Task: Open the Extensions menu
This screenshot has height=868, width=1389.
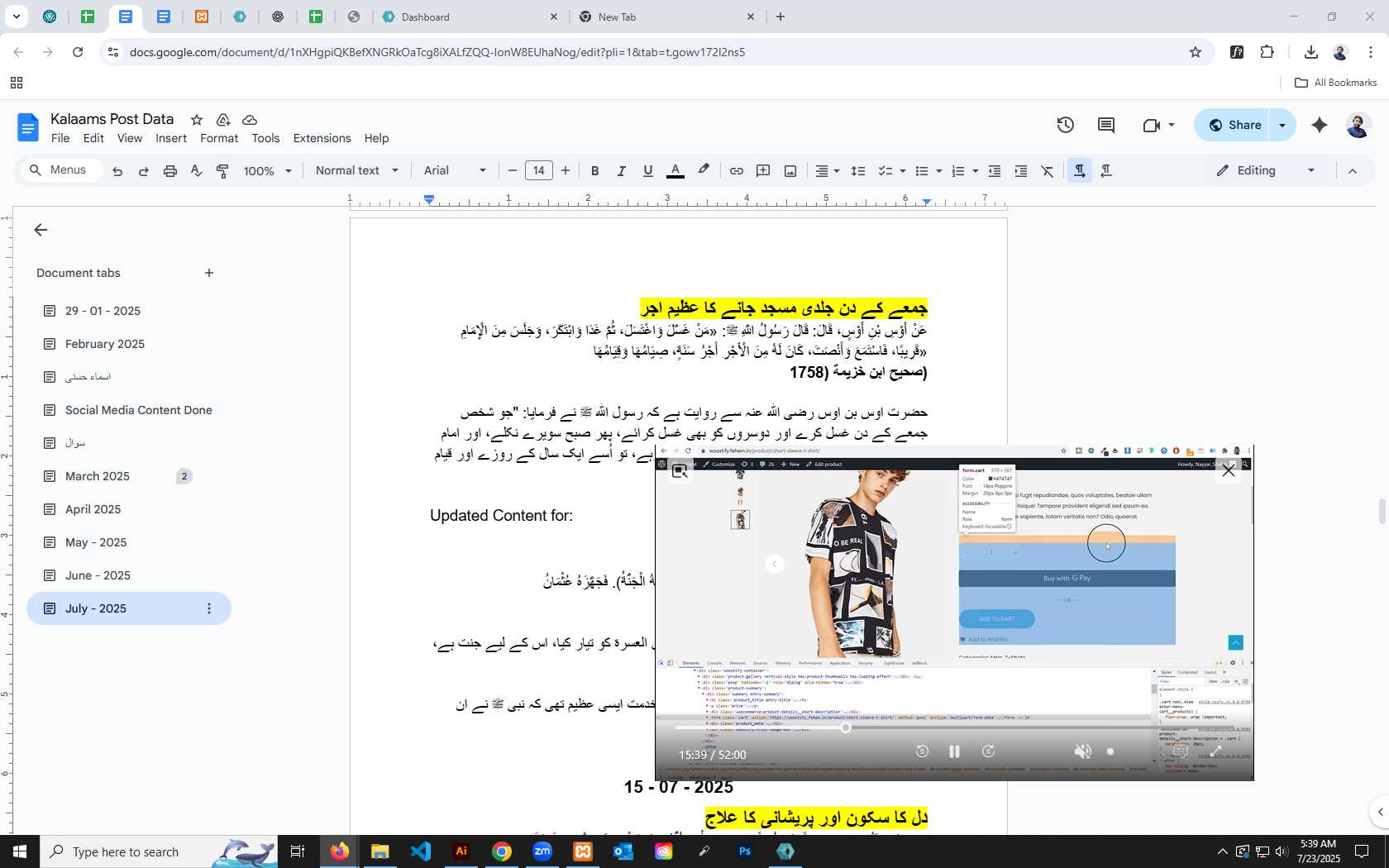Action: point(322,138)
